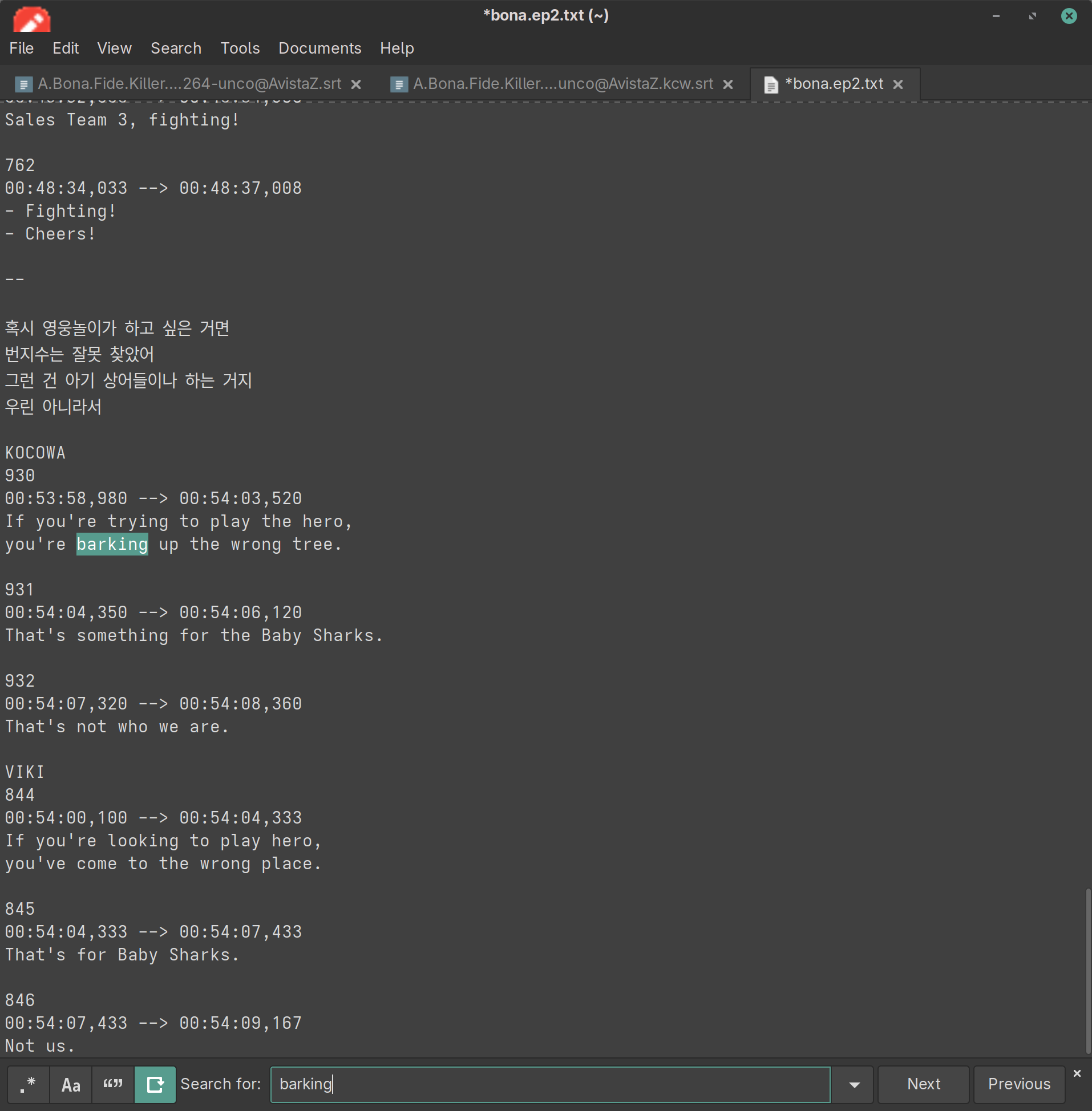Click the red editor application icon

coord(31,19)
